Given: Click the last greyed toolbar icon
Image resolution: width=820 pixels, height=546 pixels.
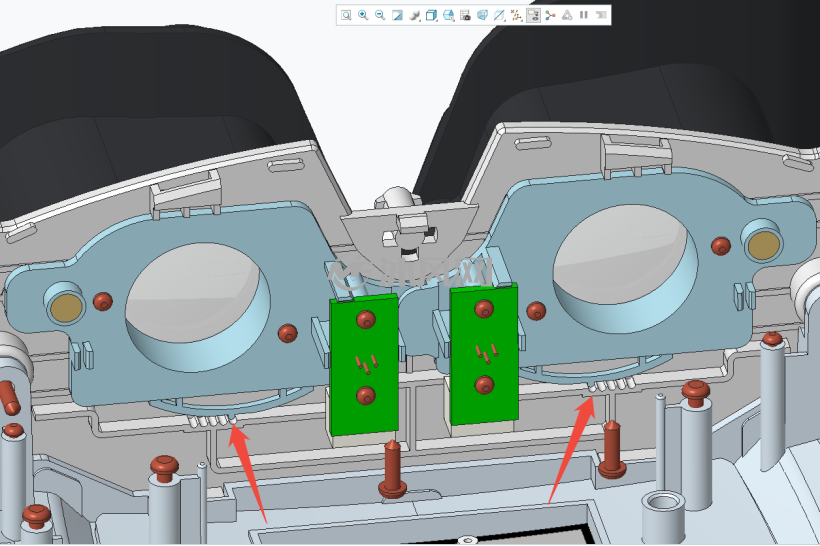Looking at the screenshot, I should [601, 15].
